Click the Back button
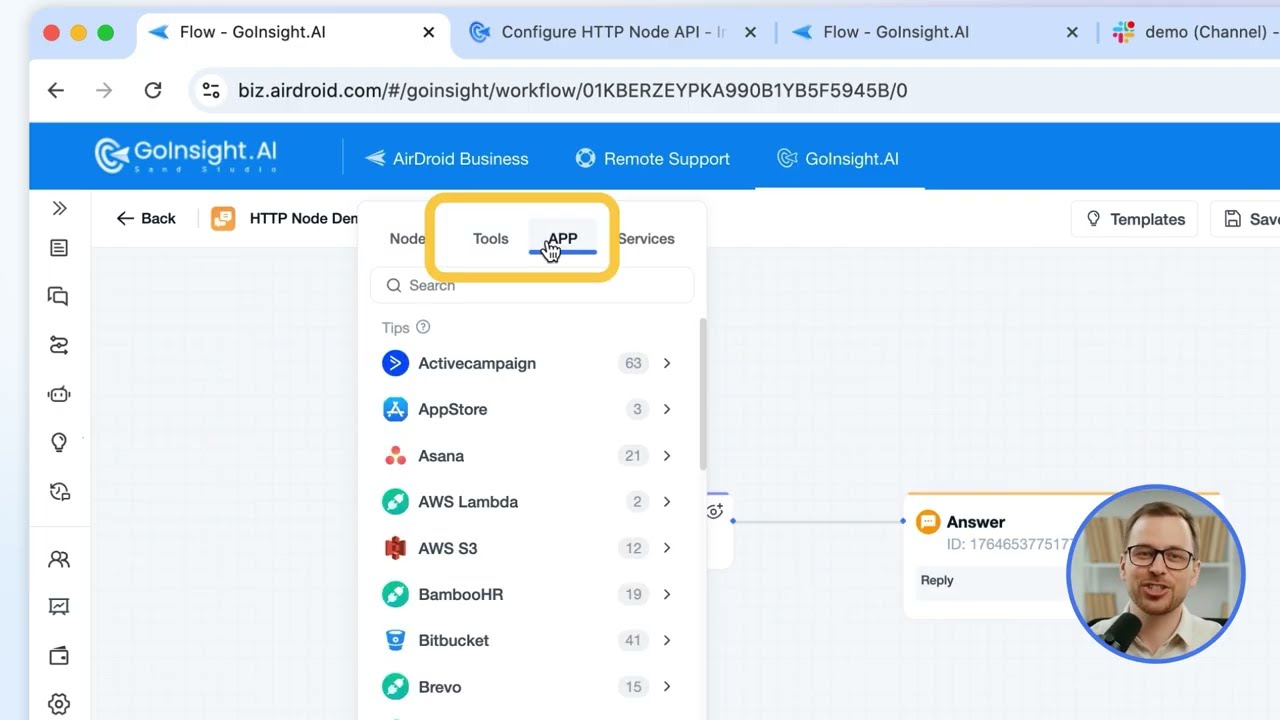 click(146, 218)
